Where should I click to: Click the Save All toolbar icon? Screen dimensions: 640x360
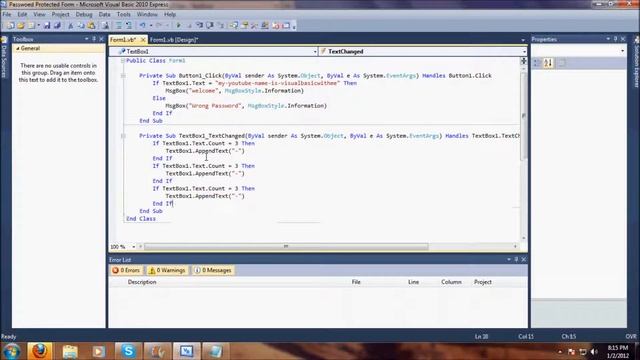click(x=57, y=26)
